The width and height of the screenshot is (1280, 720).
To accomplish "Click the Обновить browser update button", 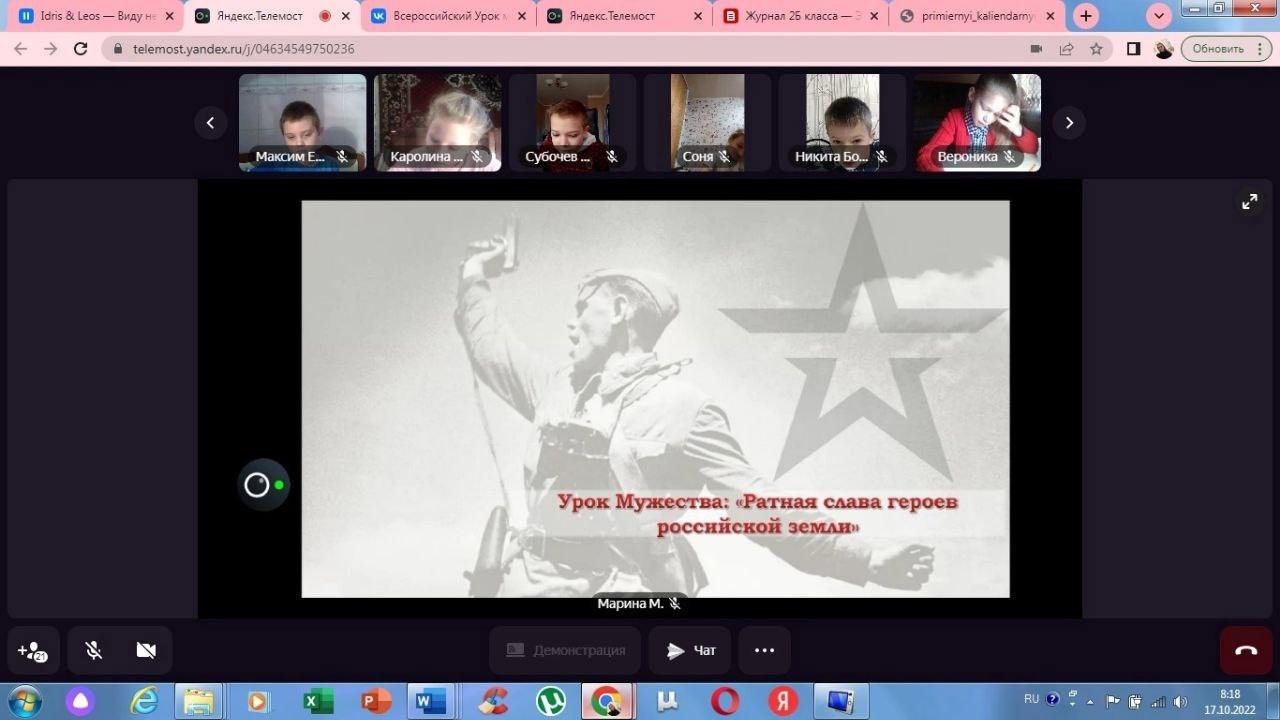I will [1217, 49].
